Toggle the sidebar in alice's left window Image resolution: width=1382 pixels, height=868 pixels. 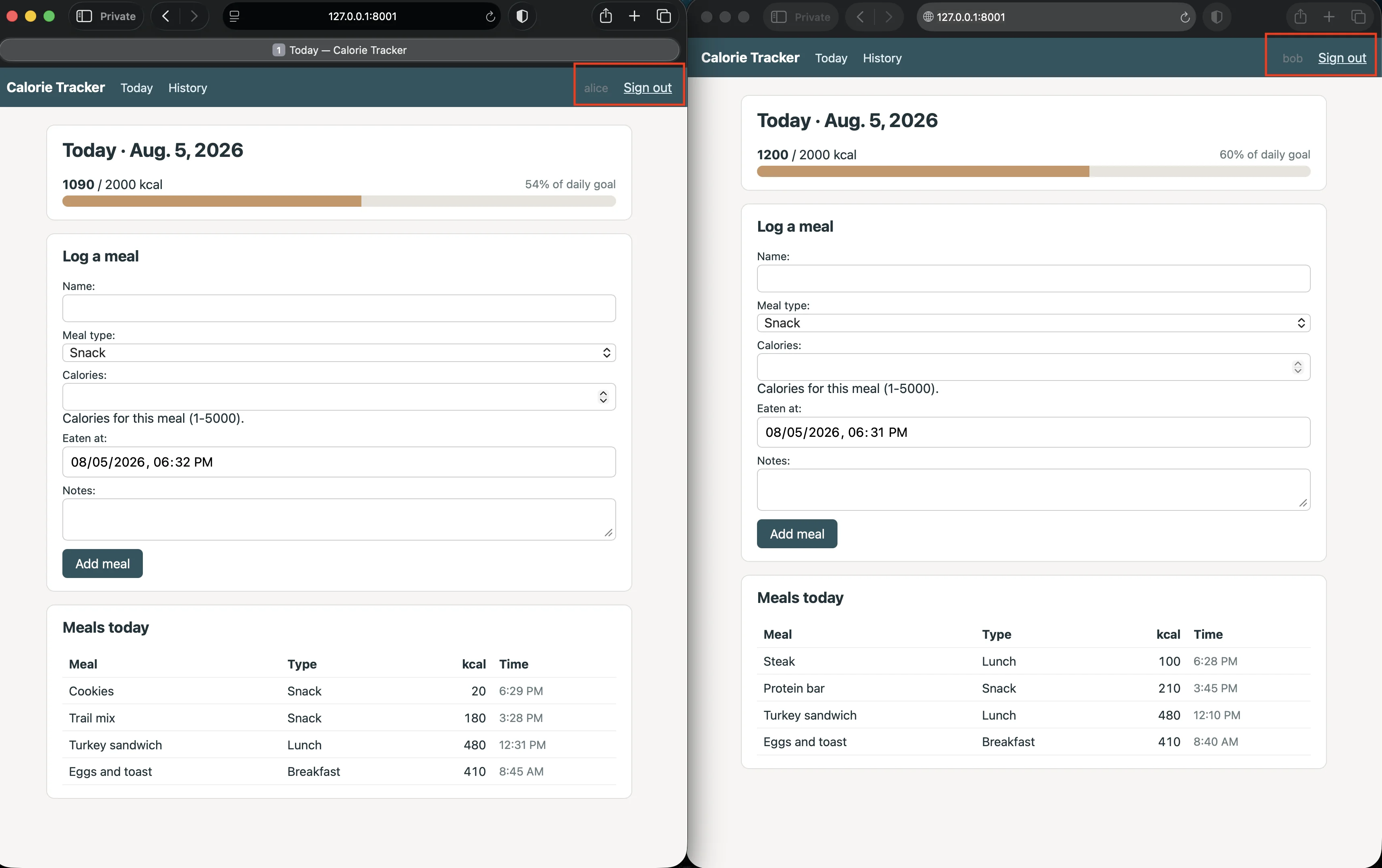point(85,16)
